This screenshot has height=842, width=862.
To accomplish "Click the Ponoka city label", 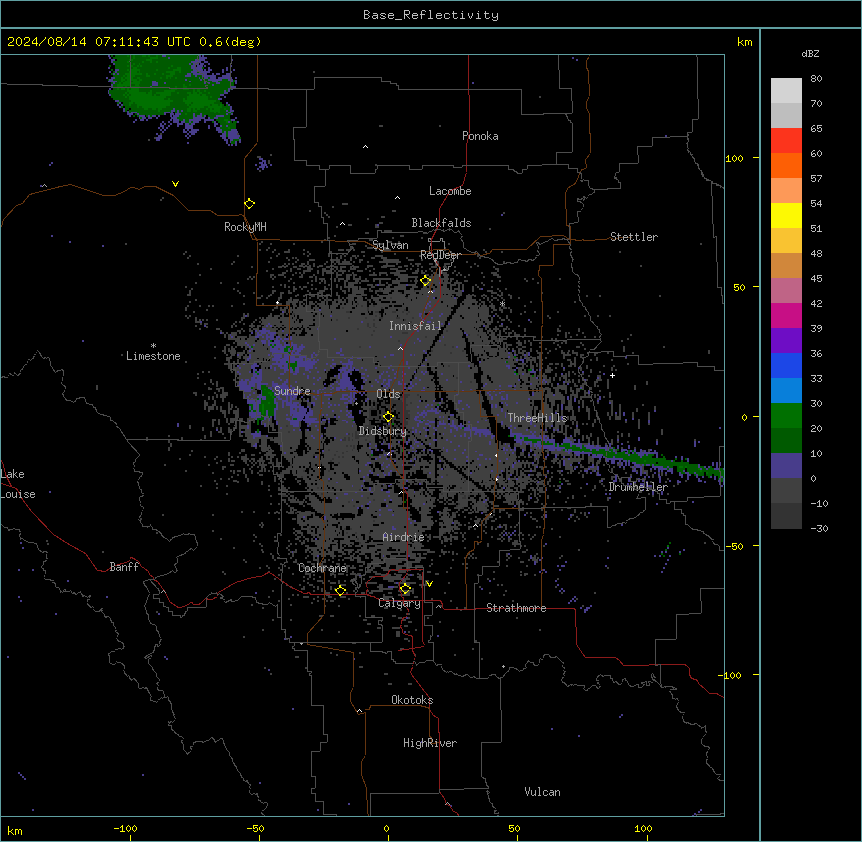I will coord(480,136).
